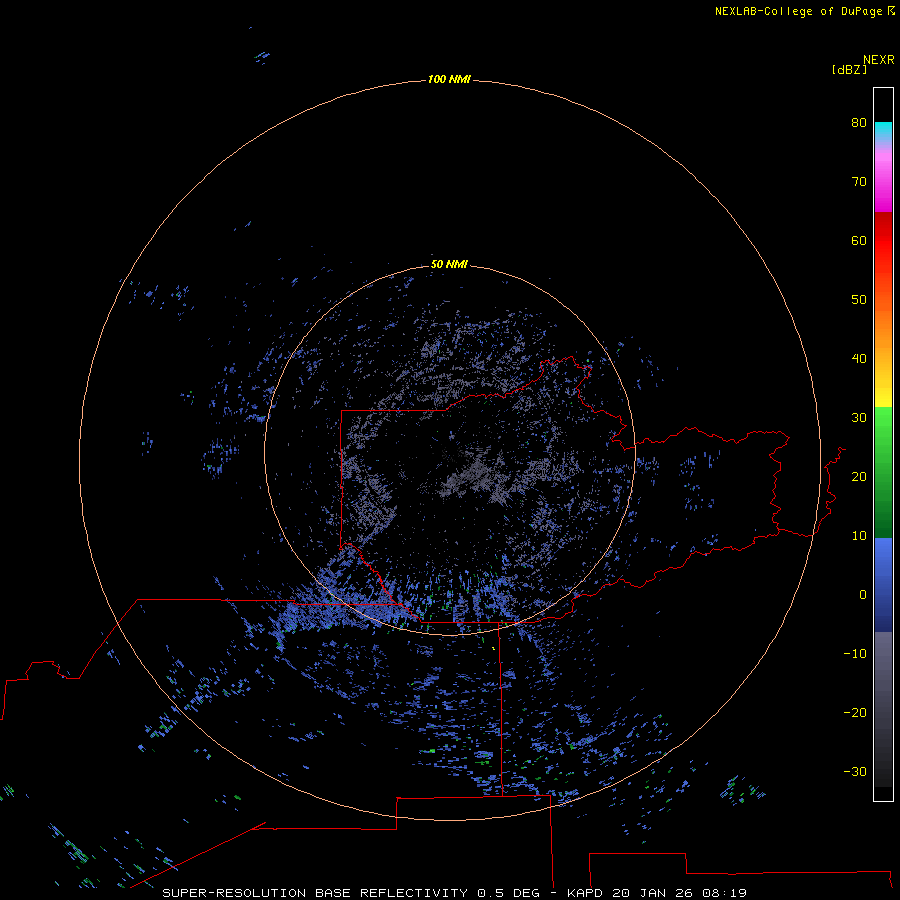900x900 pixels.
Task: Click the 20 dBZ scale value
Action: click(x=859, y=477)
